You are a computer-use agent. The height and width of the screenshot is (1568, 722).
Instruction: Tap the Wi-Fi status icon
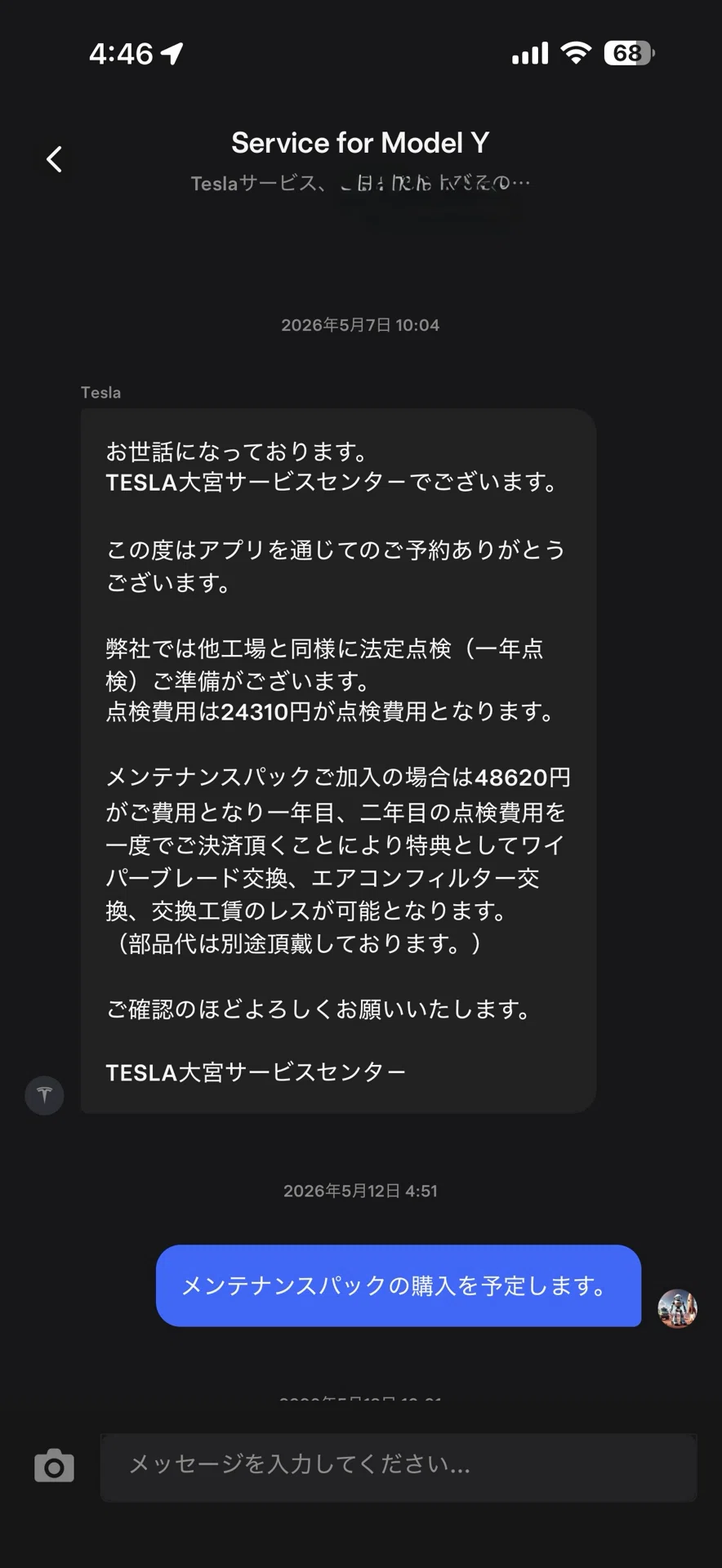click(576, 53)
